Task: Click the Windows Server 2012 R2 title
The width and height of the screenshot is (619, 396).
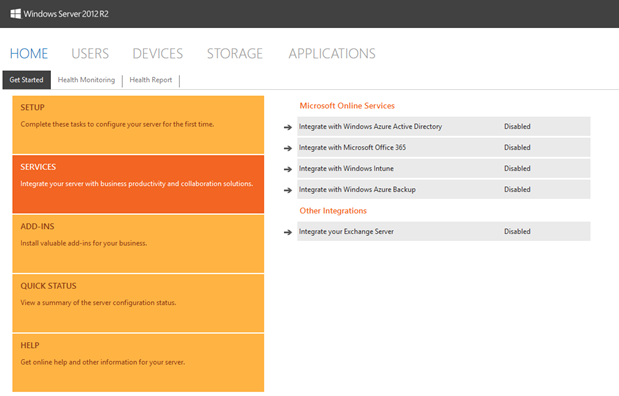Action: point(66,14)
